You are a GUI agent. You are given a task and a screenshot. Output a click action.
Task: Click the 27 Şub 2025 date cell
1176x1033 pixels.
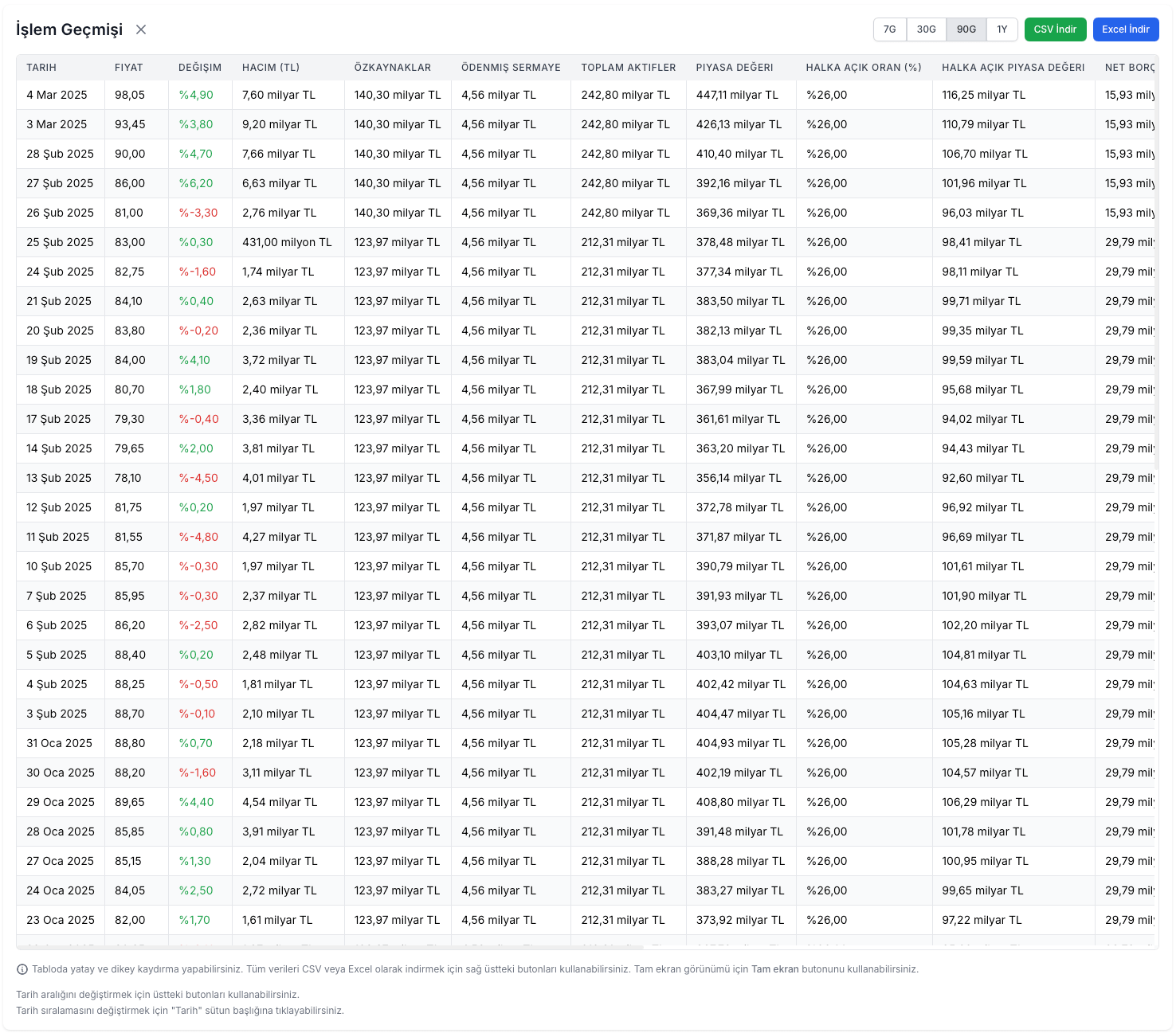pyautogui.click(x=60, y=183)
